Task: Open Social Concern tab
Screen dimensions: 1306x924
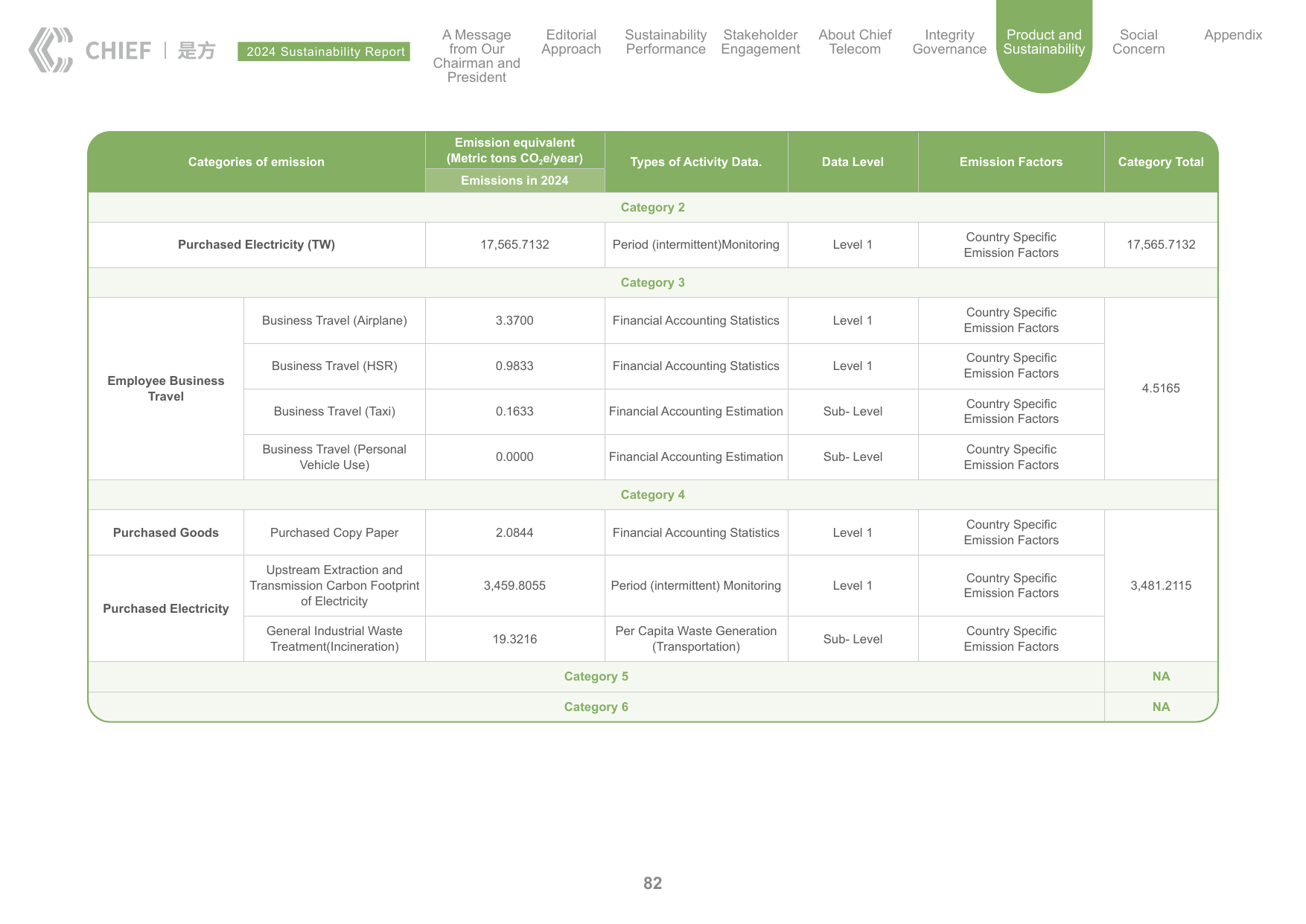Action: (1138, 42)
